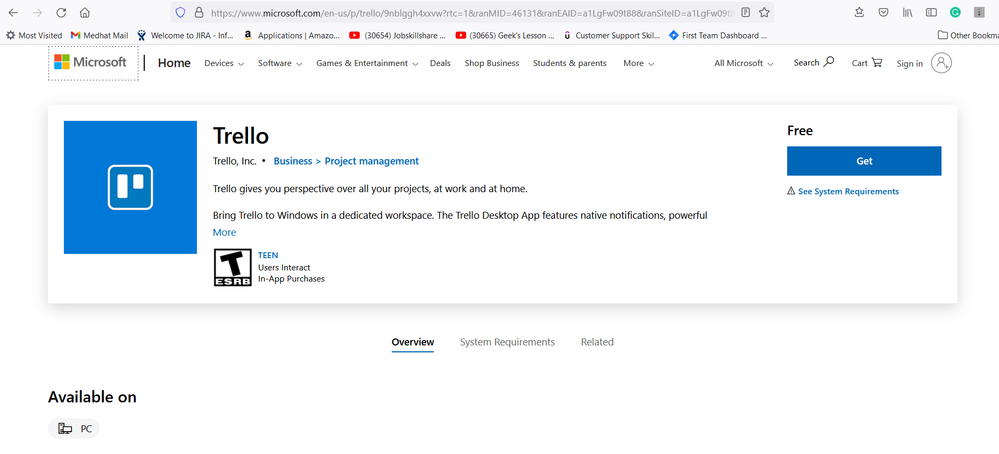This screenshot has width=999, height=454.
Task: Switch to the Related tab
Action: pos(597,342)
